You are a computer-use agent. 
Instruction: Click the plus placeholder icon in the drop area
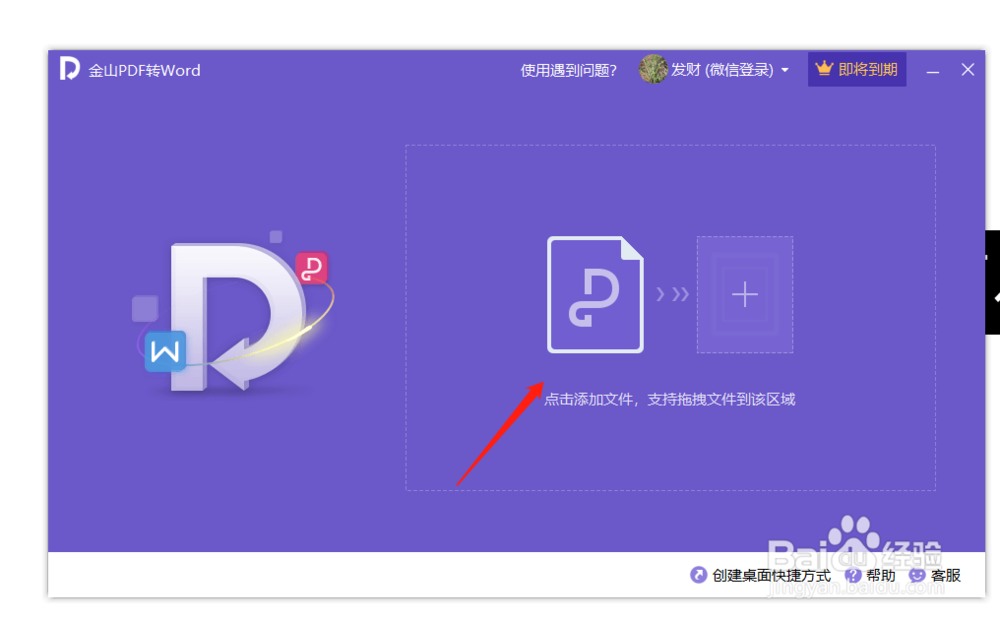click(x=744, y=294)
